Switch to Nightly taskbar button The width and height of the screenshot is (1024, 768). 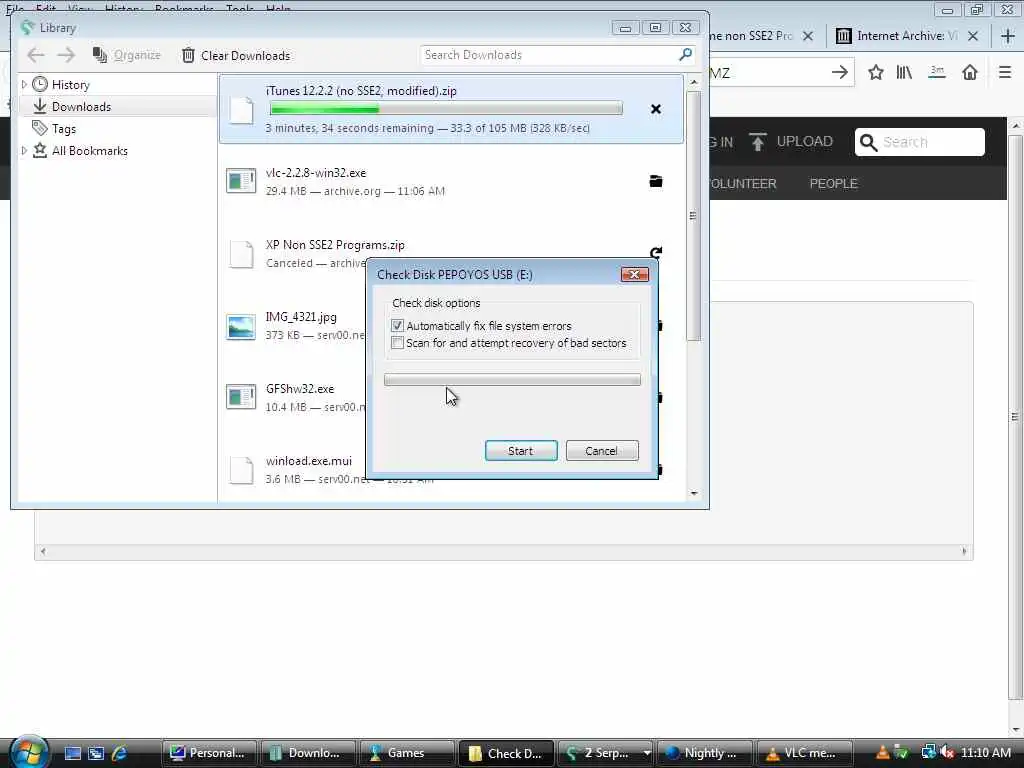pos(704,753)
